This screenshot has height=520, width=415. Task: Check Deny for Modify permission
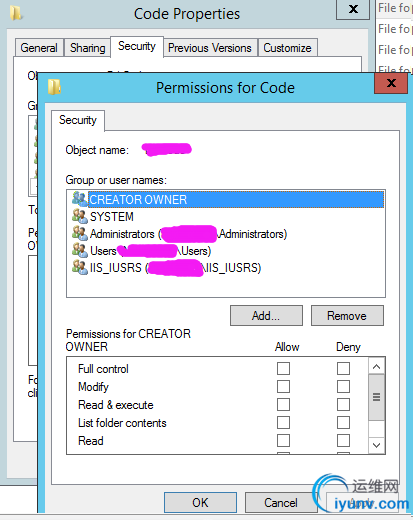tap(343, 387)
